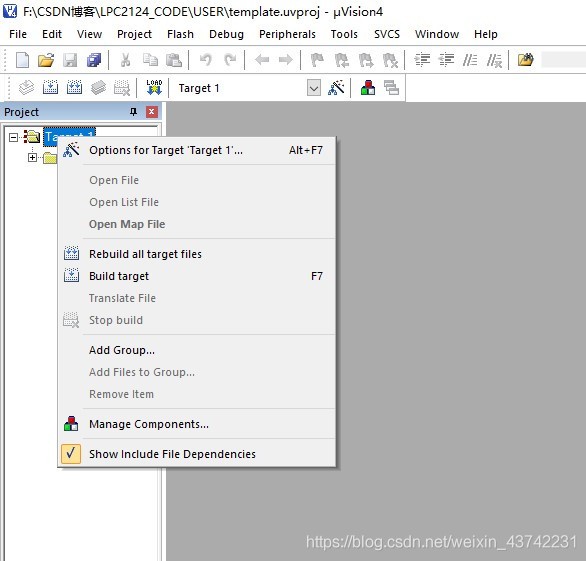The height and width of the screenshot is (561, 586).
Task: Navigate forwards with right arrow icon
Action: (286, 60)
